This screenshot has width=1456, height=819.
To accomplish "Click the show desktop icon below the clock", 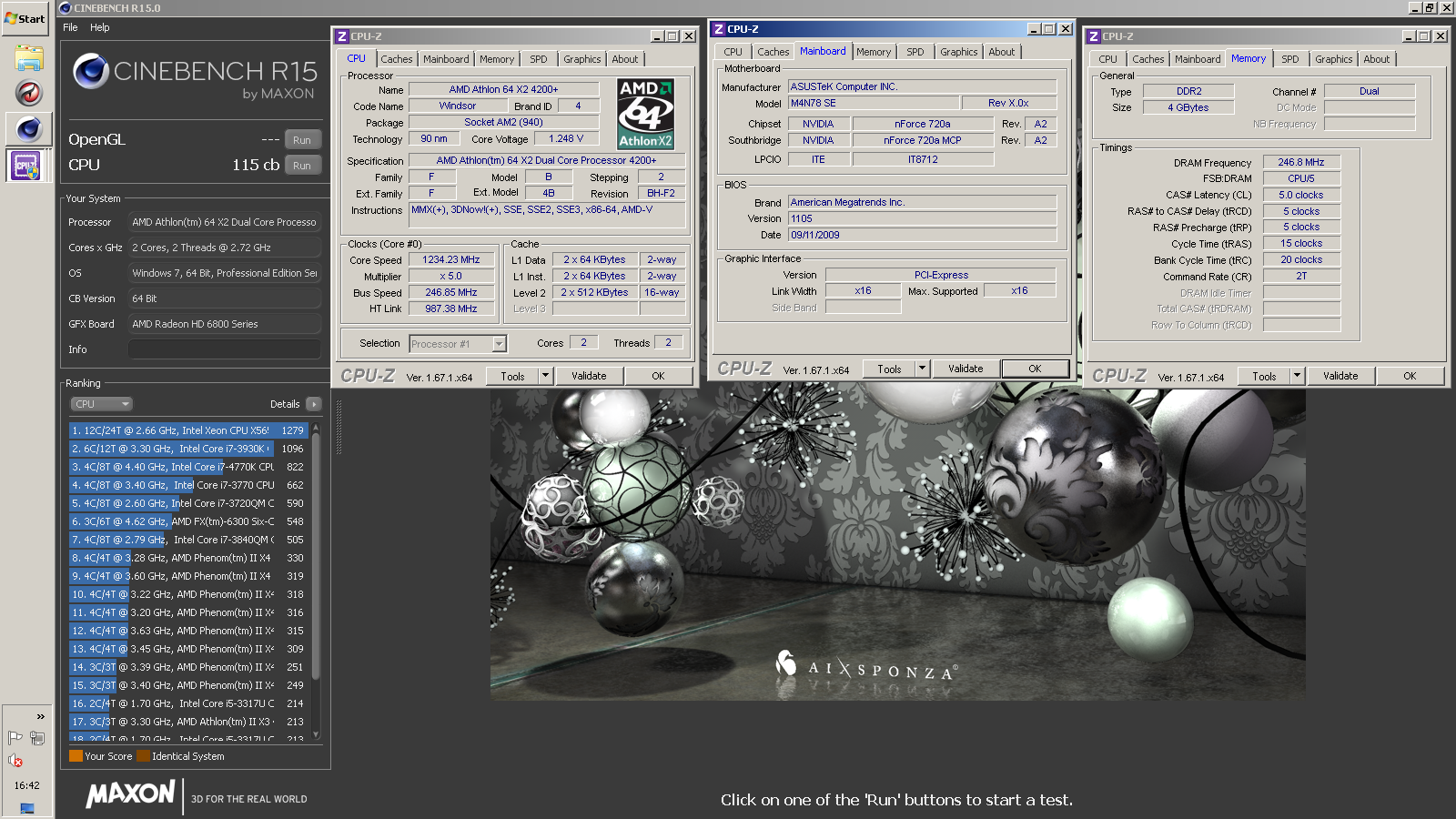I will 26,808.
